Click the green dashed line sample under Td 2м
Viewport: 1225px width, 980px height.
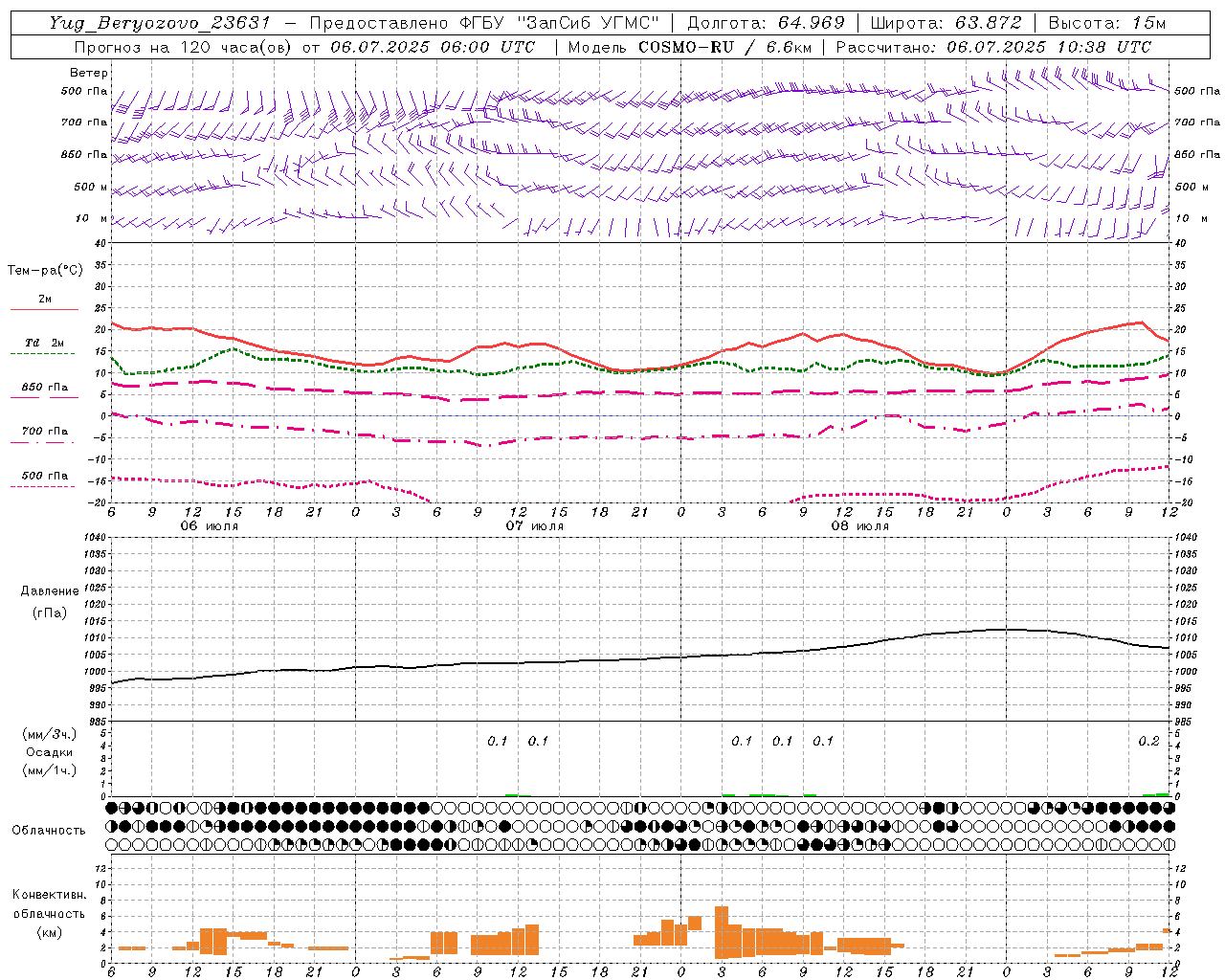pos(42,354)
